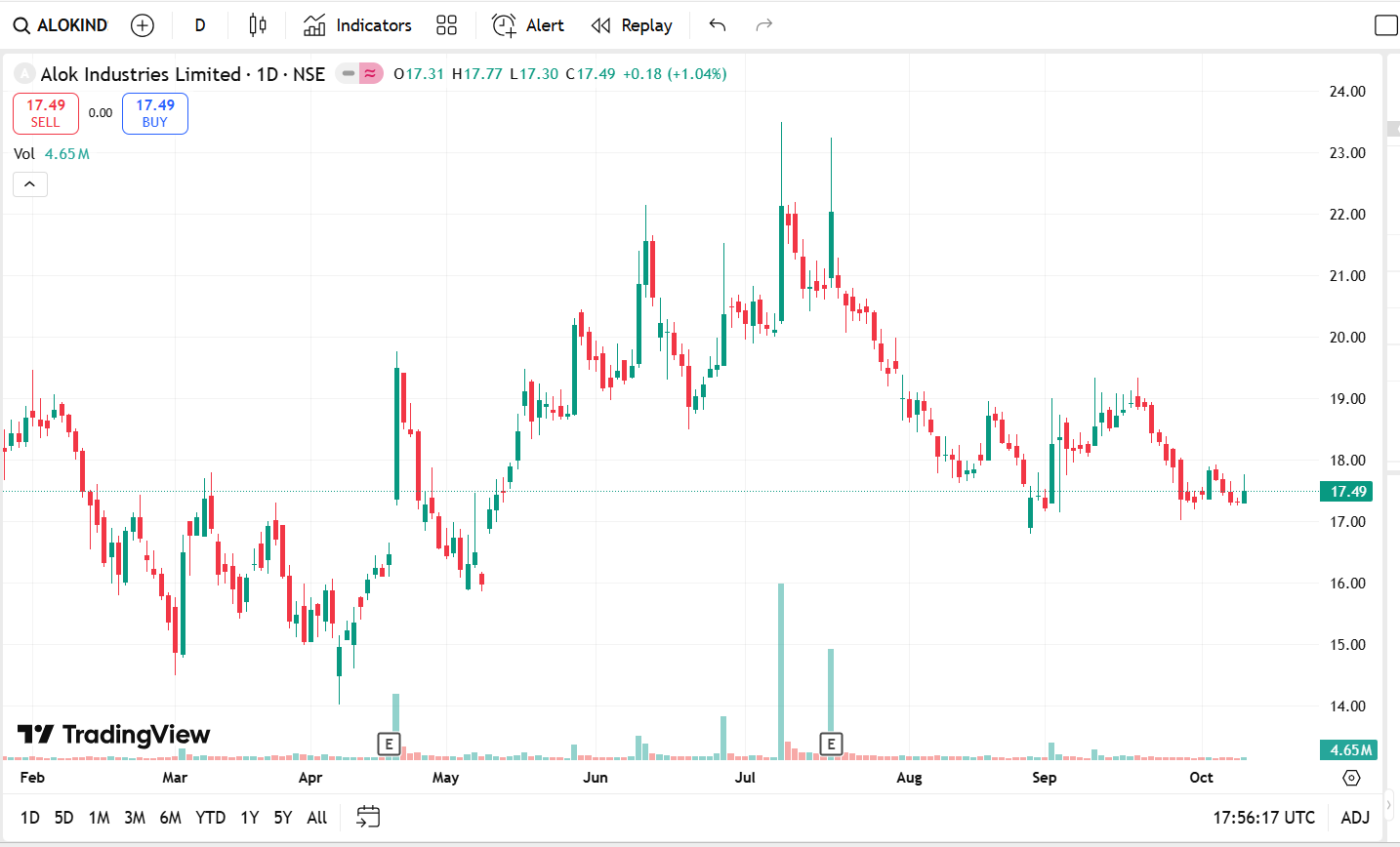This screenshot has height=847, width=1400.
Task: Click the 17.49 SELL button
Action: pyautogui.click(x=46, y=113)
